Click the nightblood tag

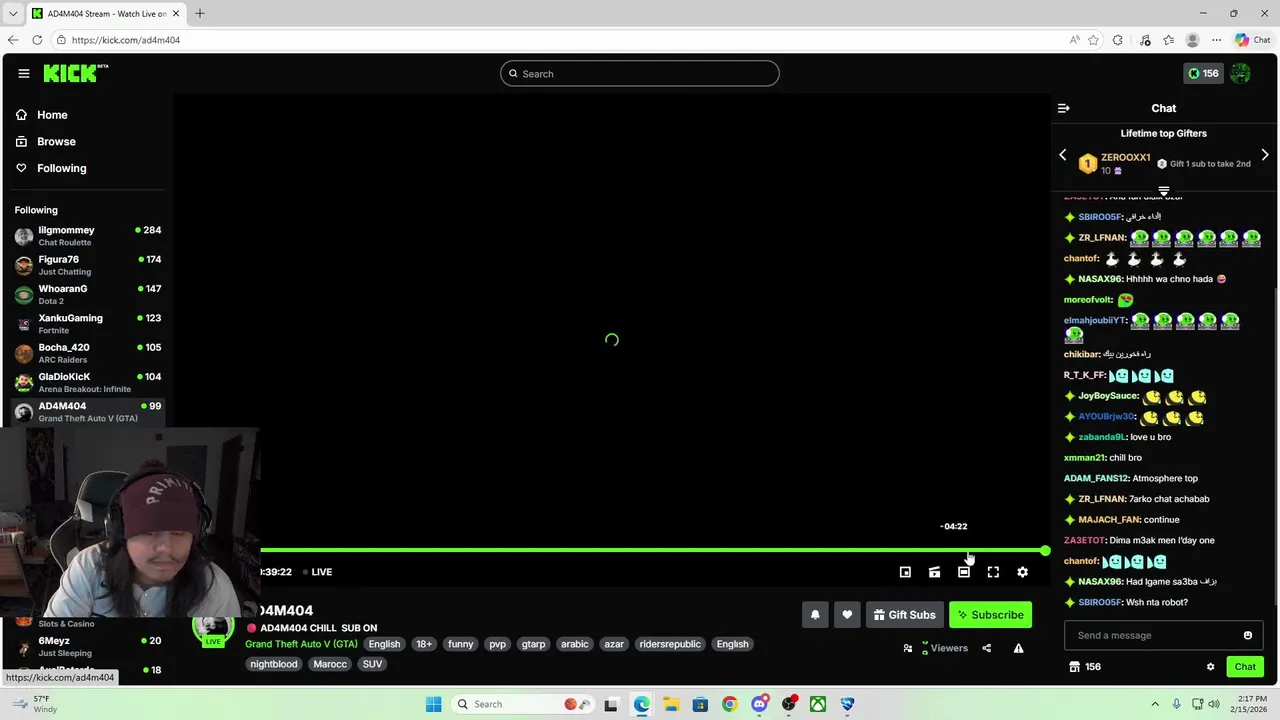pyautogui.click(x=274, y=664)
